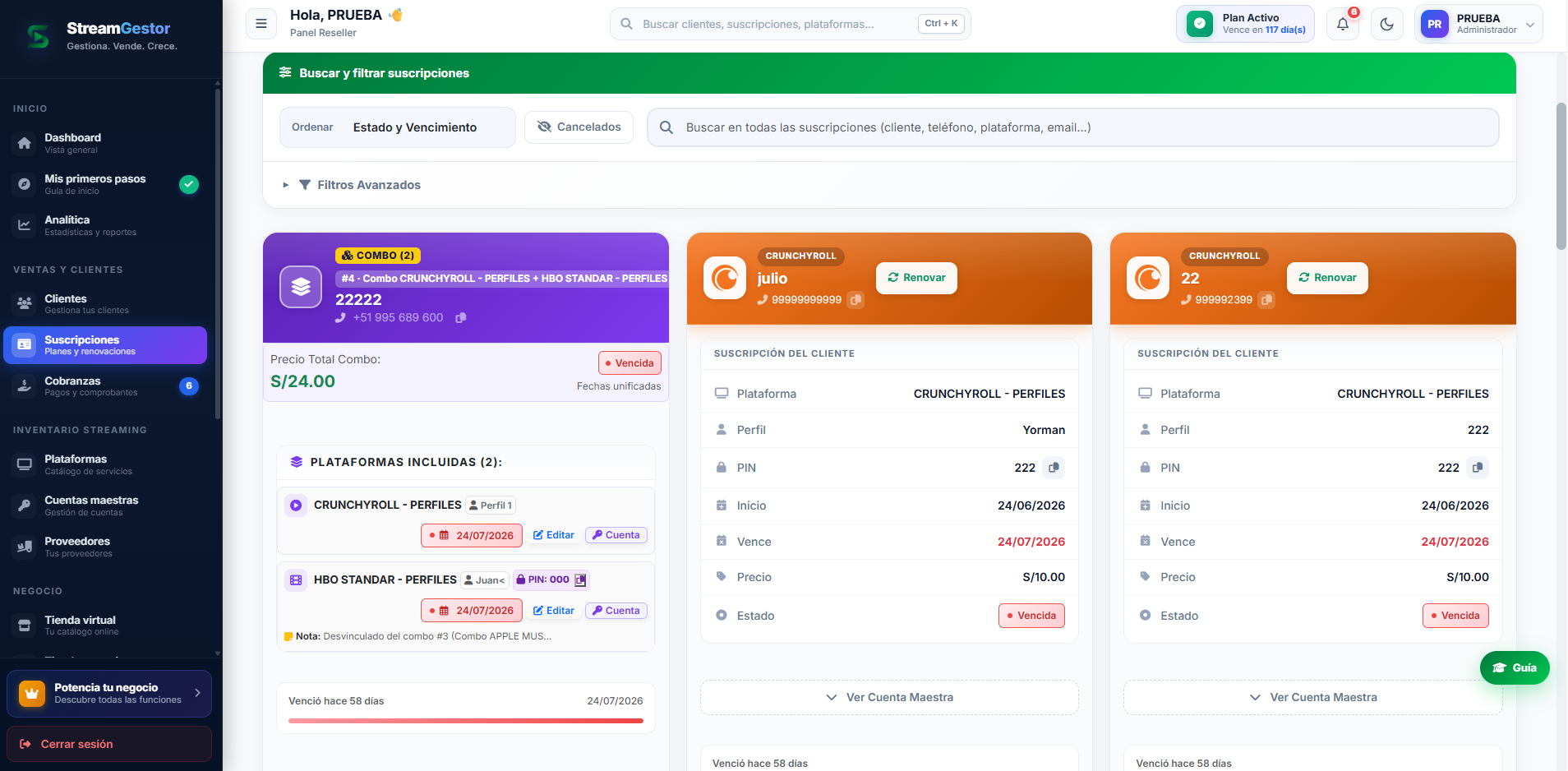1568x771 pixels.
Task: Renovar client 22's Crunchyroll subscription
Action: click(x=1327, y=278)
